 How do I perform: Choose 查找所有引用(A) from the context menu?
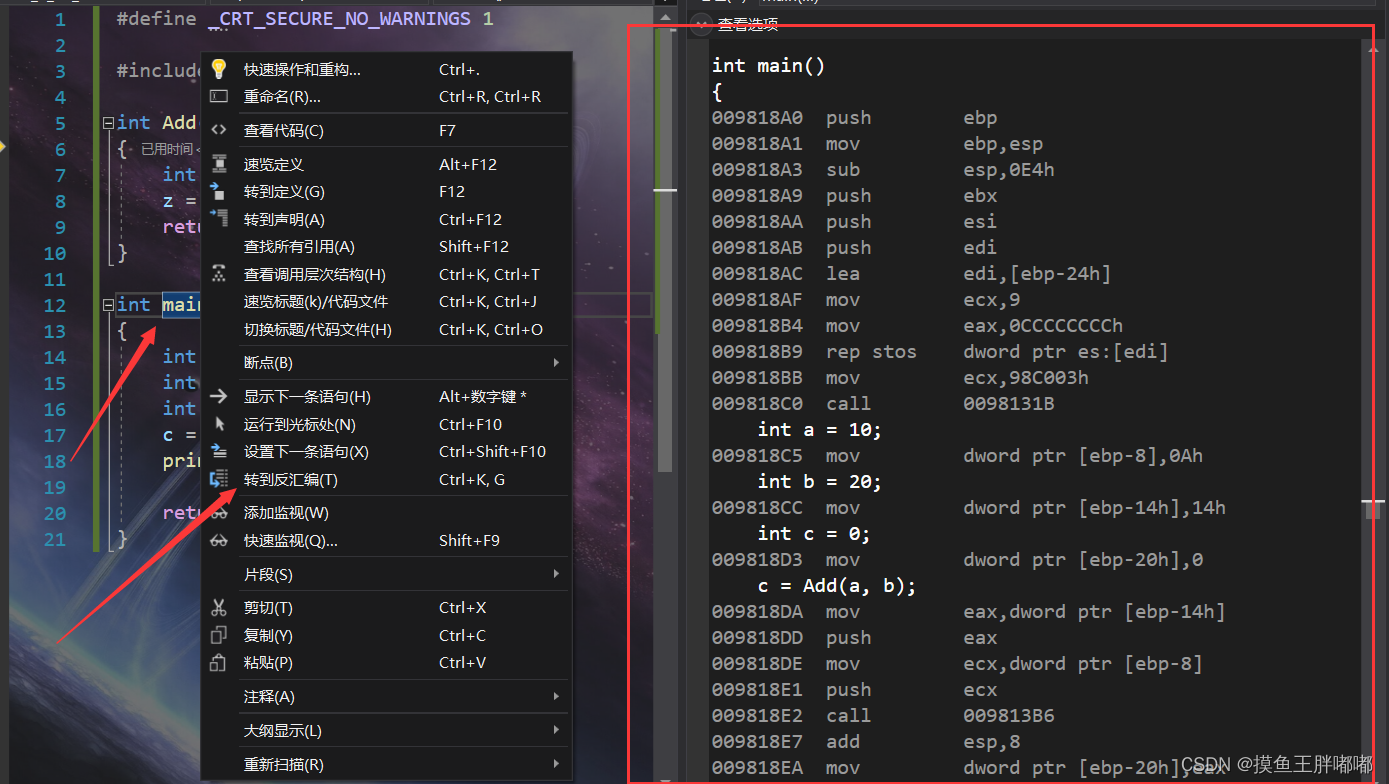(x=385, y=246)
